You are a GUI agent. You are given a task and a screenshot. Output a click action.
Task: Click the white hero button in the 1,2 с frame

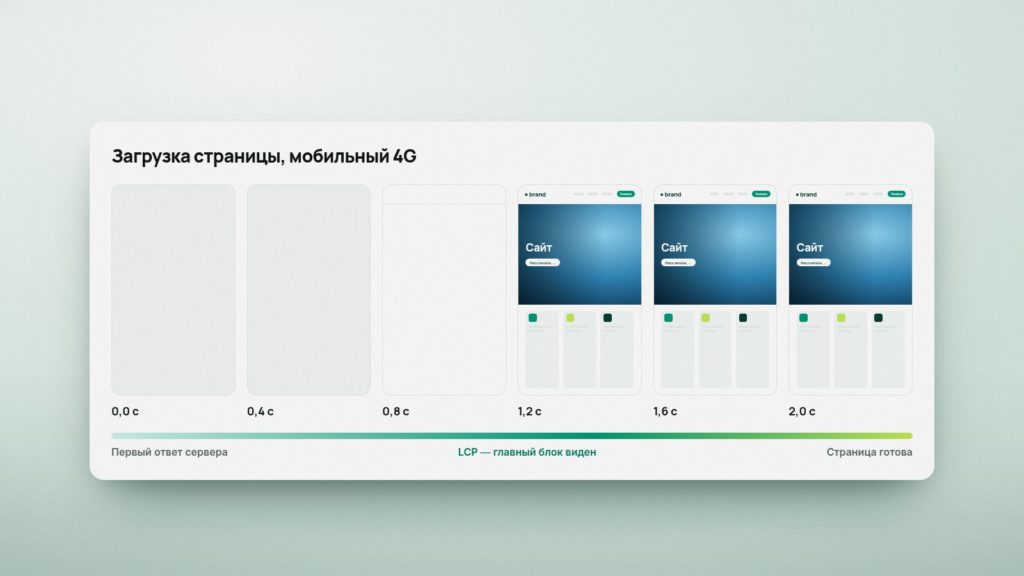point(542,263)
